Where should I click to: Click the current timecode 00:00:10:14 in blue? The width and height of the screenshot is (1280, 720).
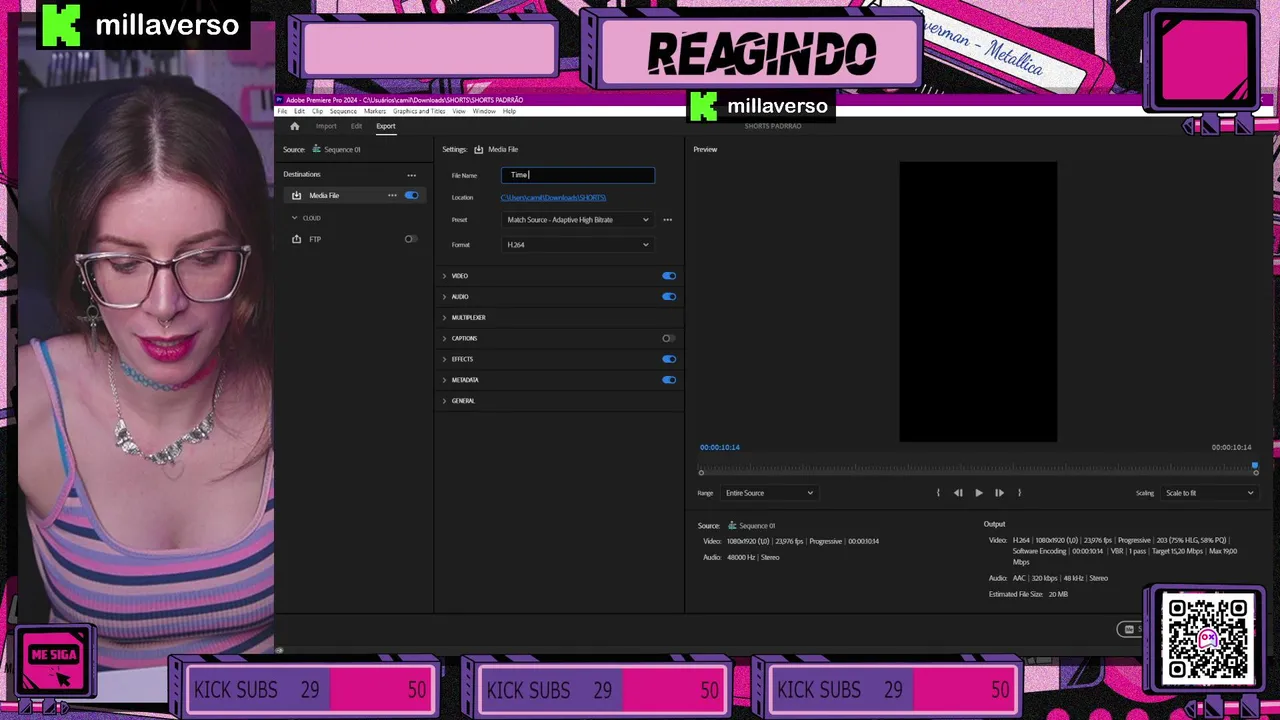coord(720,447)
